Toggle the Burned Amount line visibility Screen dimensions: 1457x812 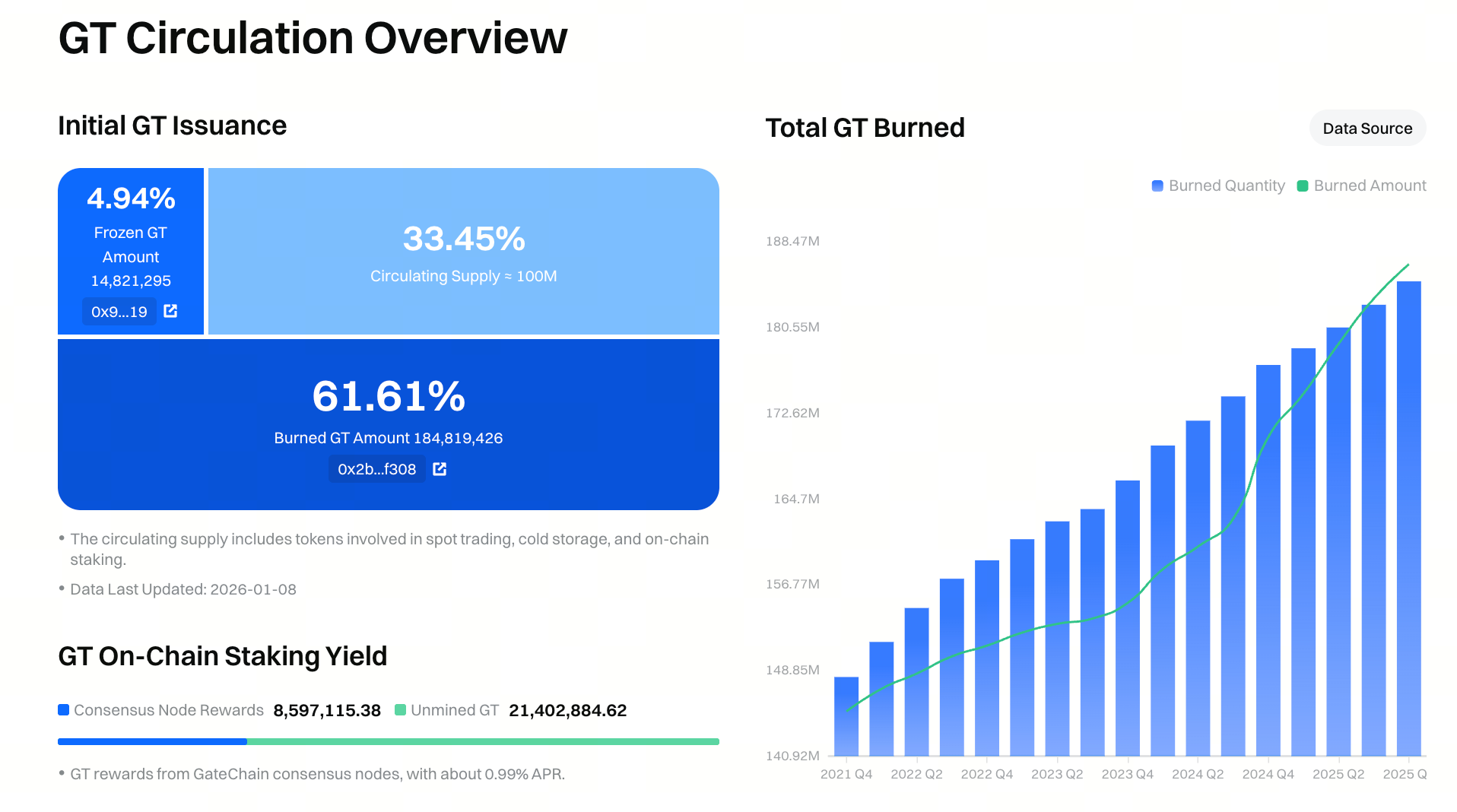tap(1361, 185)
